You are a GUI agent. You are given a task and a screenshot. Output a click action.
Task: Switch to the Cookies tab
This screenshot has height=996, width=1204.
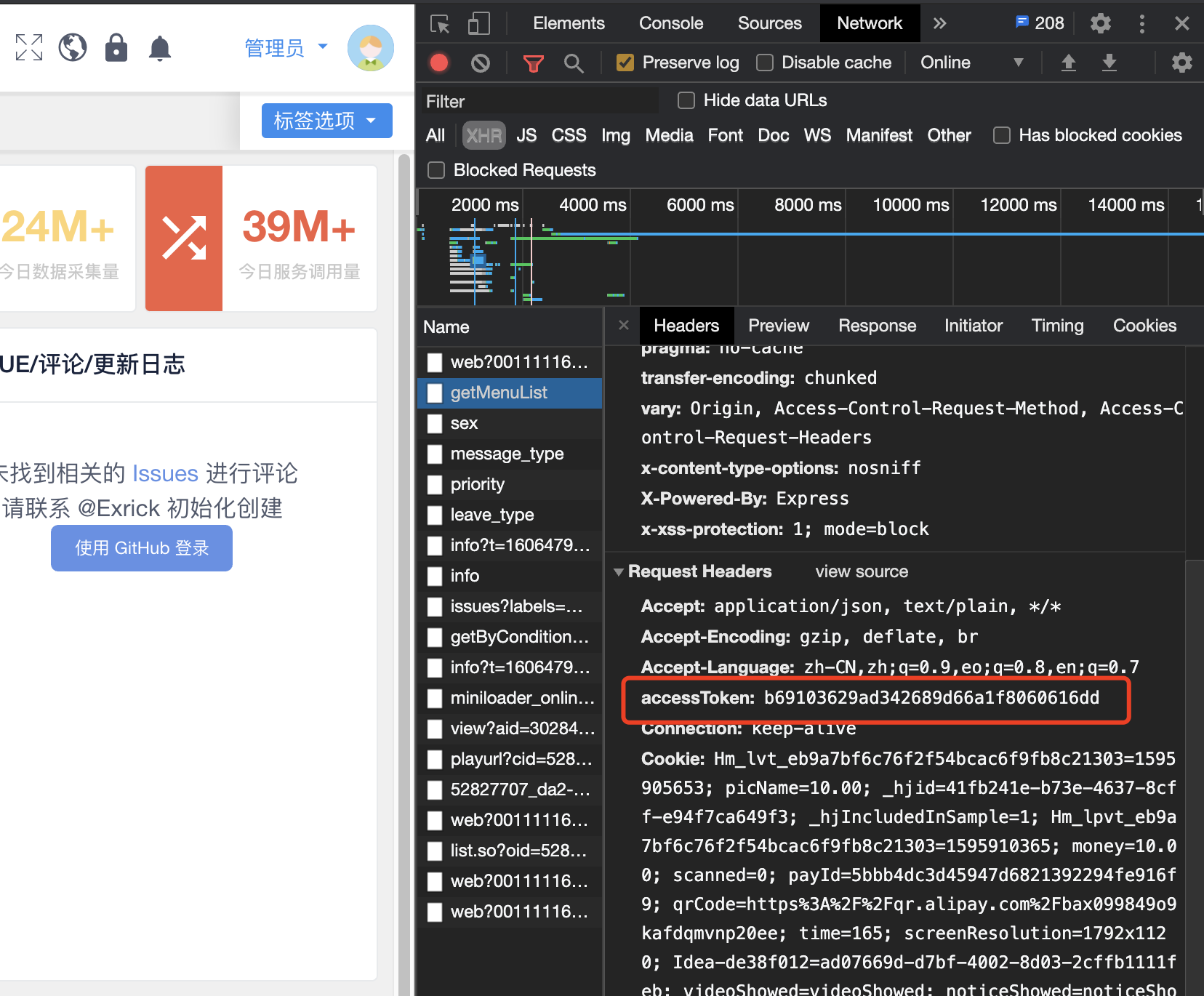(x=1144, y=326)
